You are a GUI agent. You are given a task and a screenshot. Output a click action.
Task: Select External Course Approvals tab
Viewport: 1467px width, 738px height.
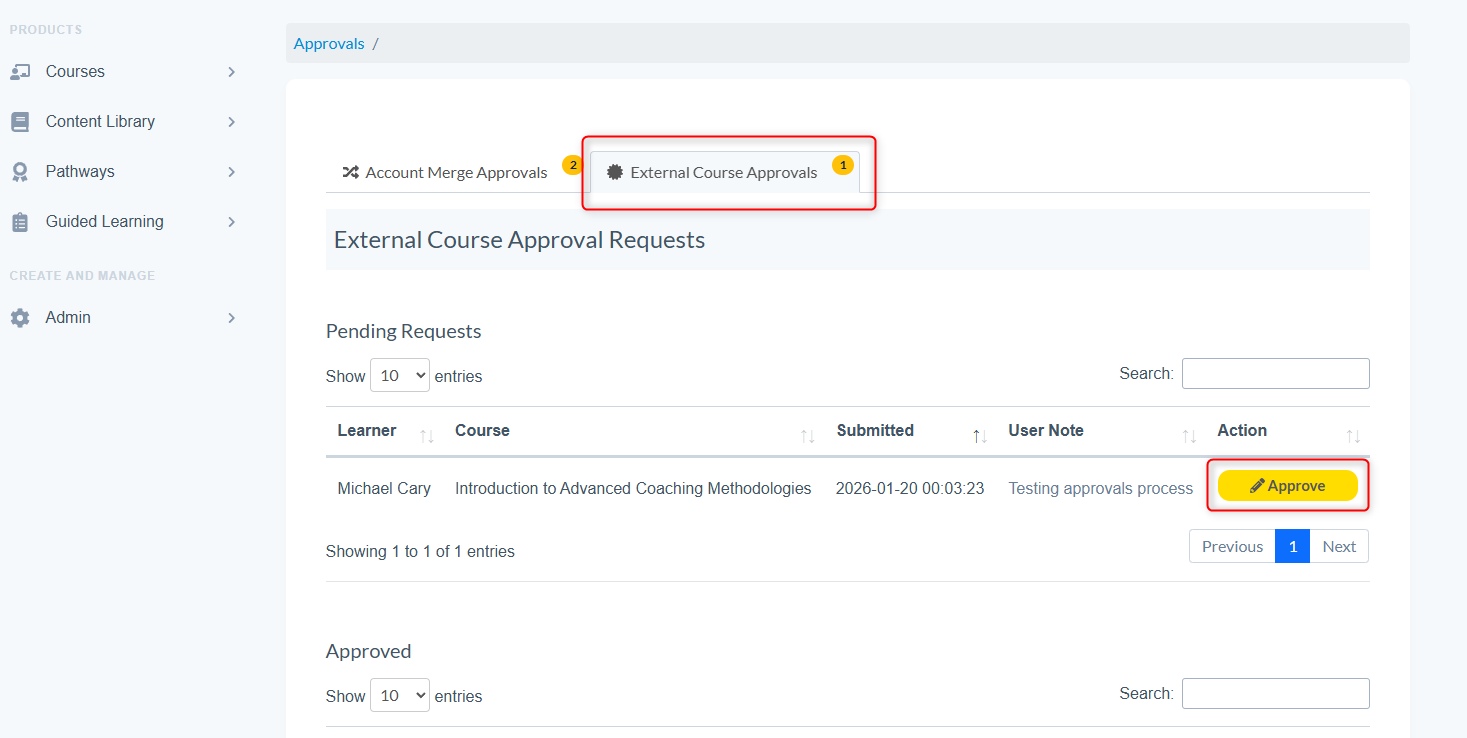(725, 172)
